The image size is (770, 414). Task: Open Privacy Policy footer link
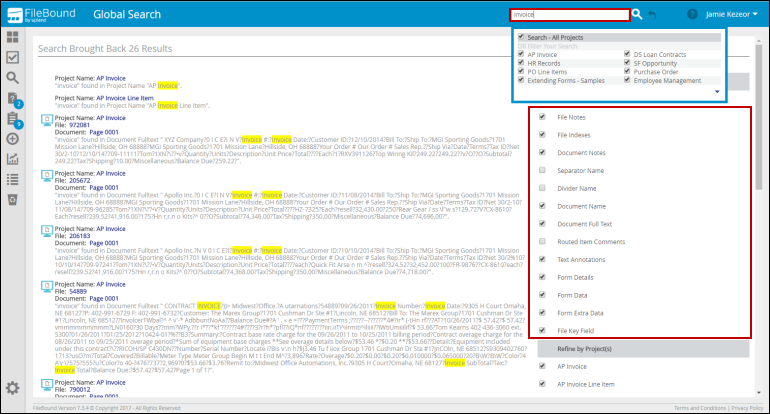(x=747, y=408)
